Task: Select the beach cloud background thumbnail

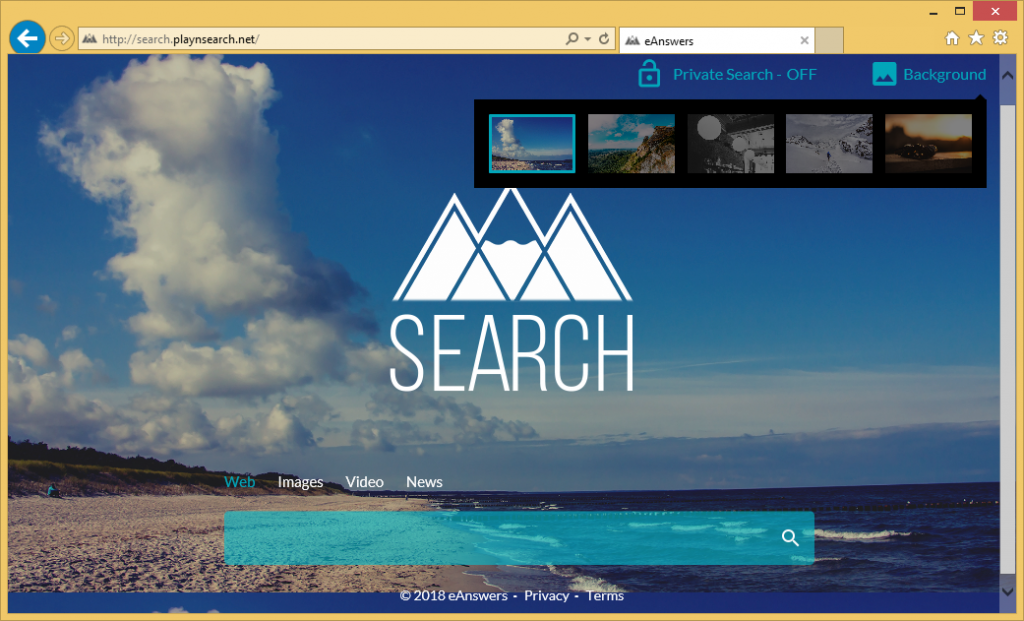Action: pyautogui.click(x=532, y=144)
